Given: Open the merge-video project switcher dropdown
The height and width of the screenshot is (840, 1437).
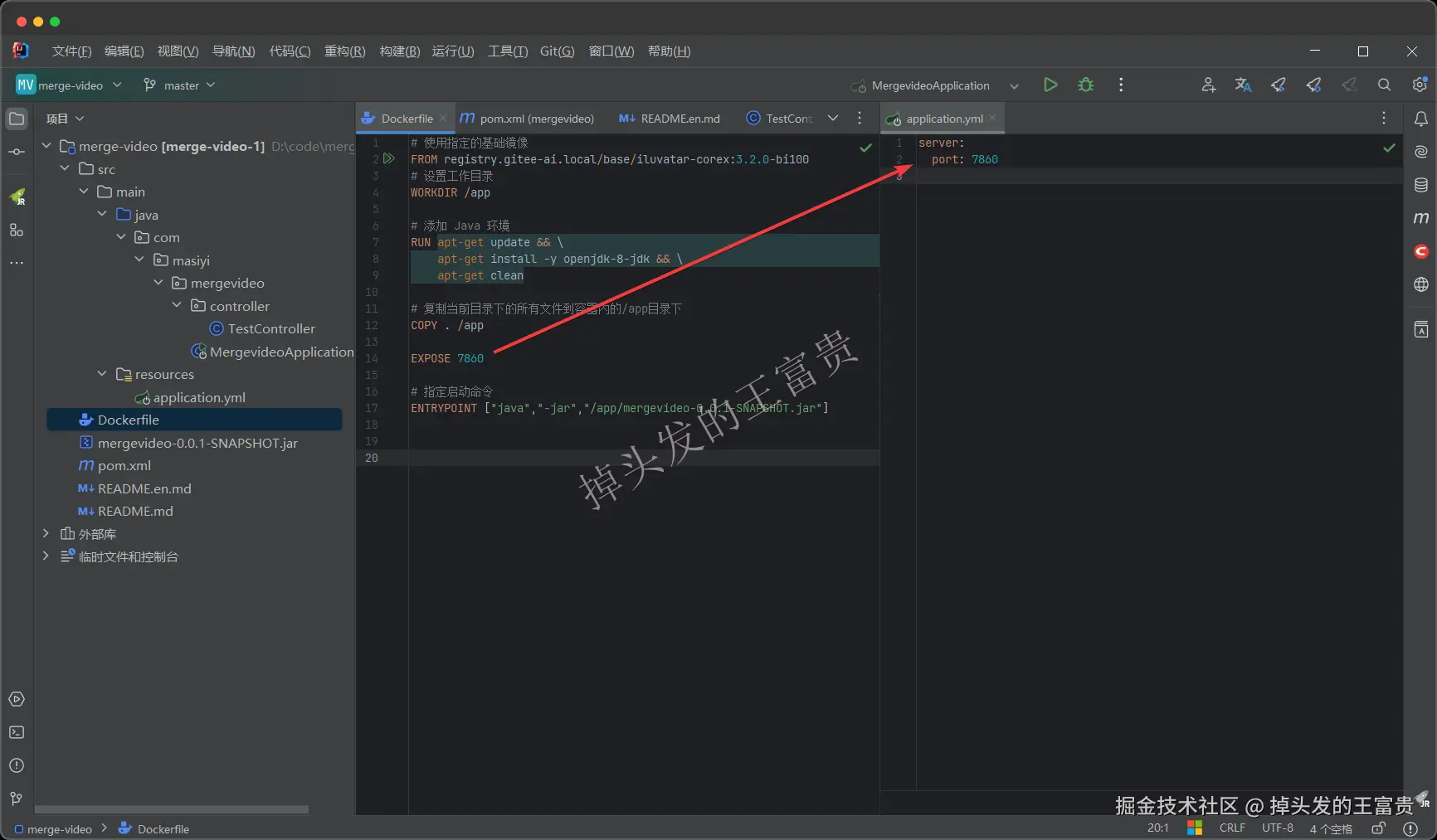Looking at the screenshot, I should [x=69, y=85].
